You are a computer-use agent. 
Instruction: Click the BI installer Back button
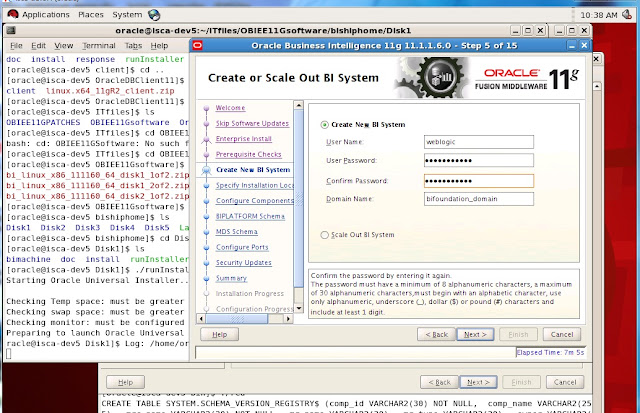(x=436, y=334)
